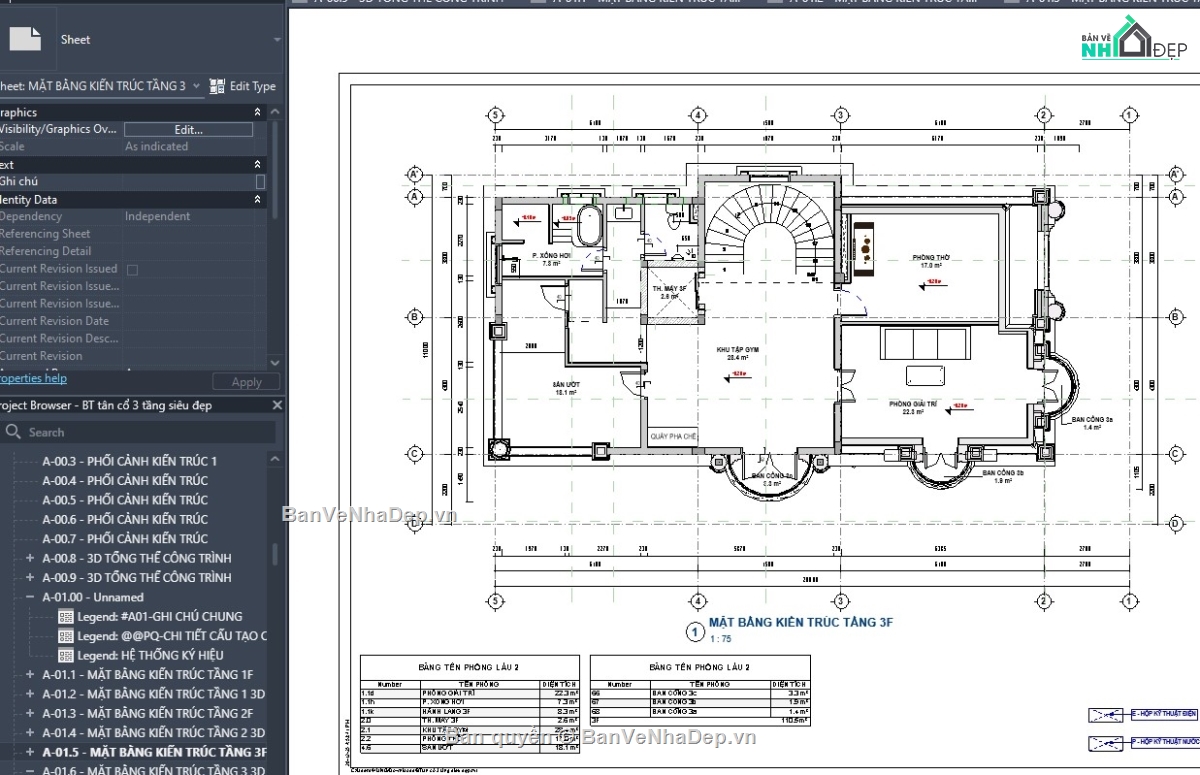Click the KHU TẬP GYM room label
This screenshot has width=1200, height=775.
739,351
